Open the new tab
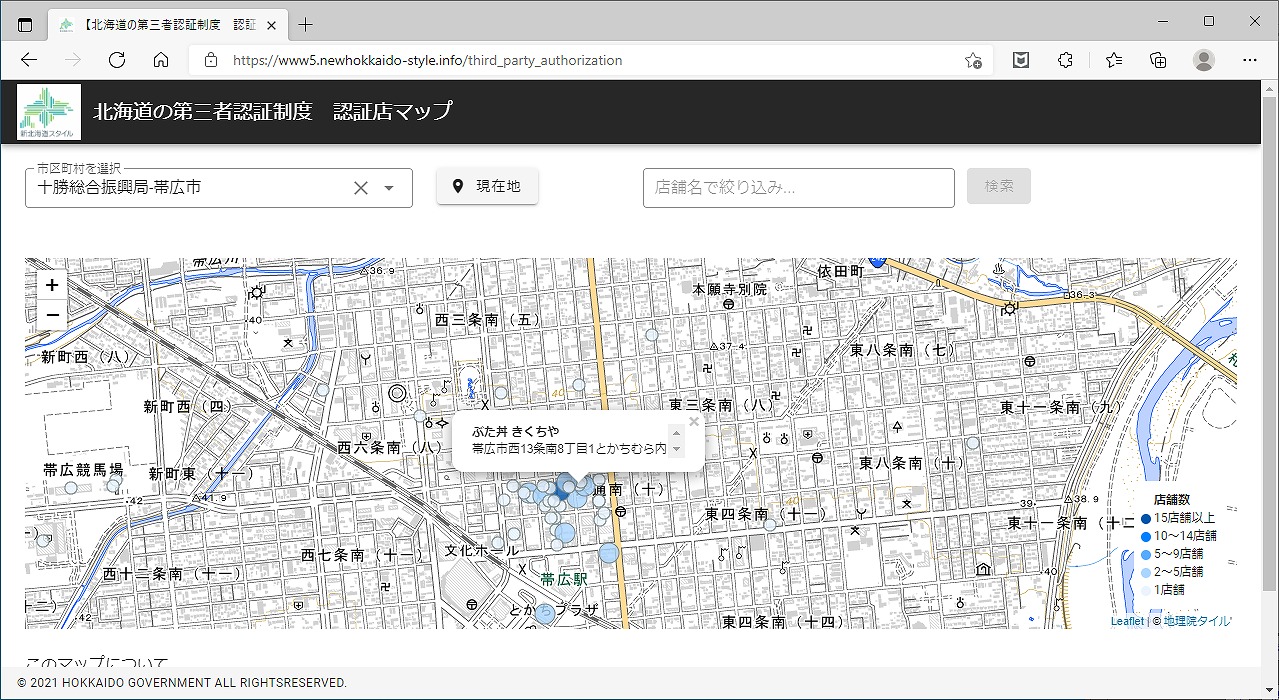The image size is (1279, 700). 306,24
